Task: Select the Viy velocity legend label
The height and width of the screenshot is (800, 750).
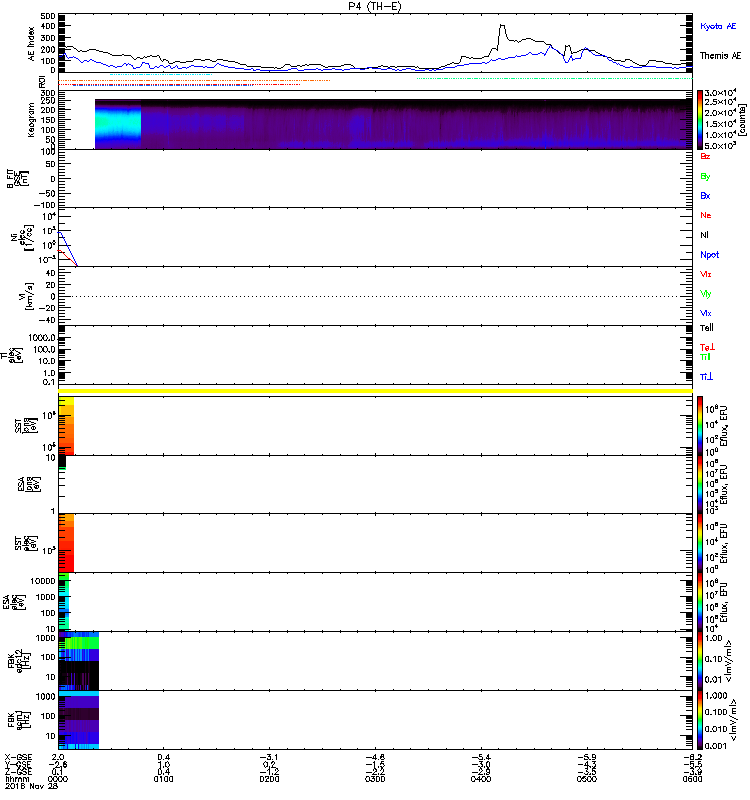Action: tap(707, 293)
